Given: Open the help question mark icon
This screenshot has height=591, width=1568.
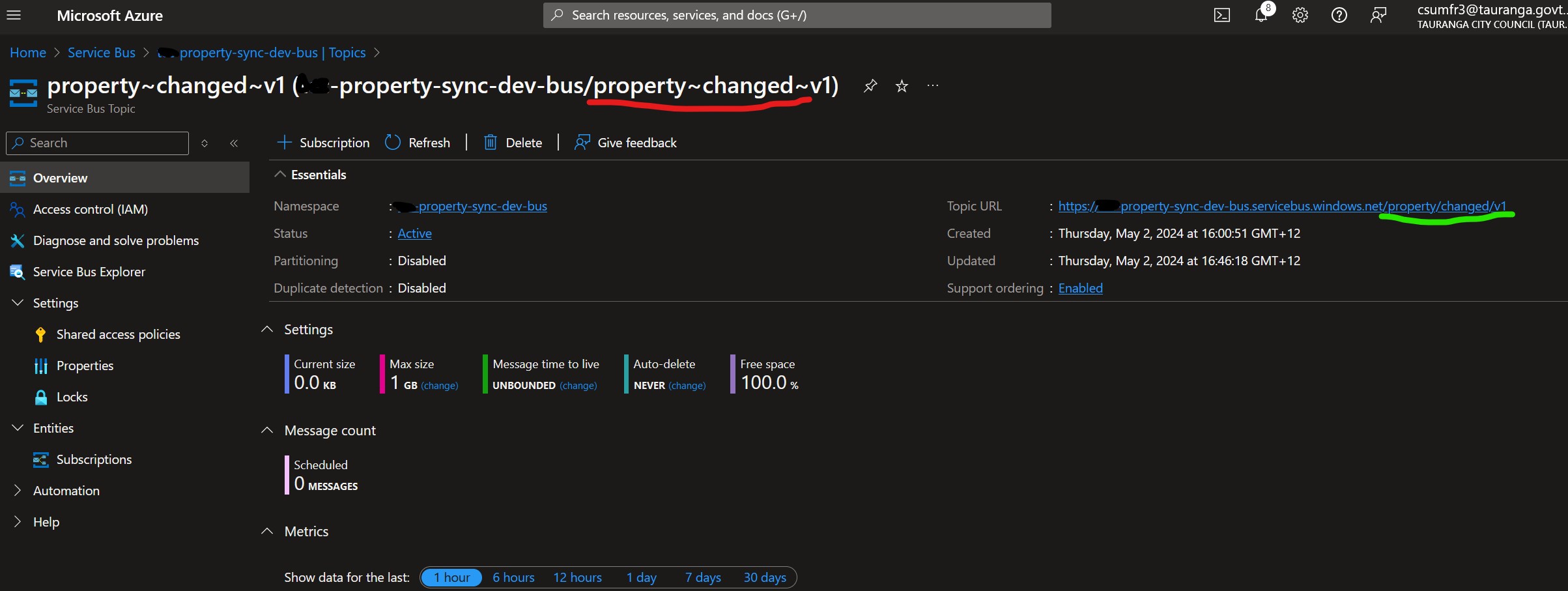Looking at the screenshot, I should click(1339, 15).
